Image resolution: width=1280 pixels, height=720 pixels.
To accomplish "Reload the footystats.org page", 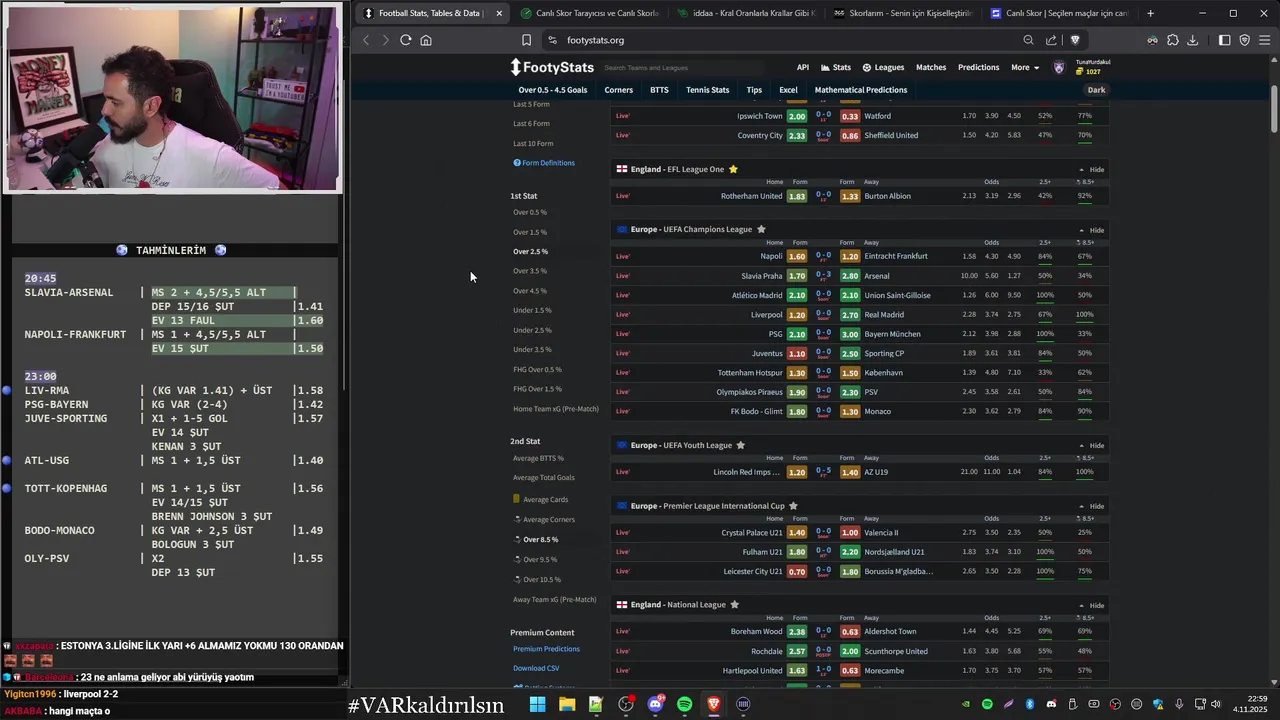I will (x=405, y=40).
